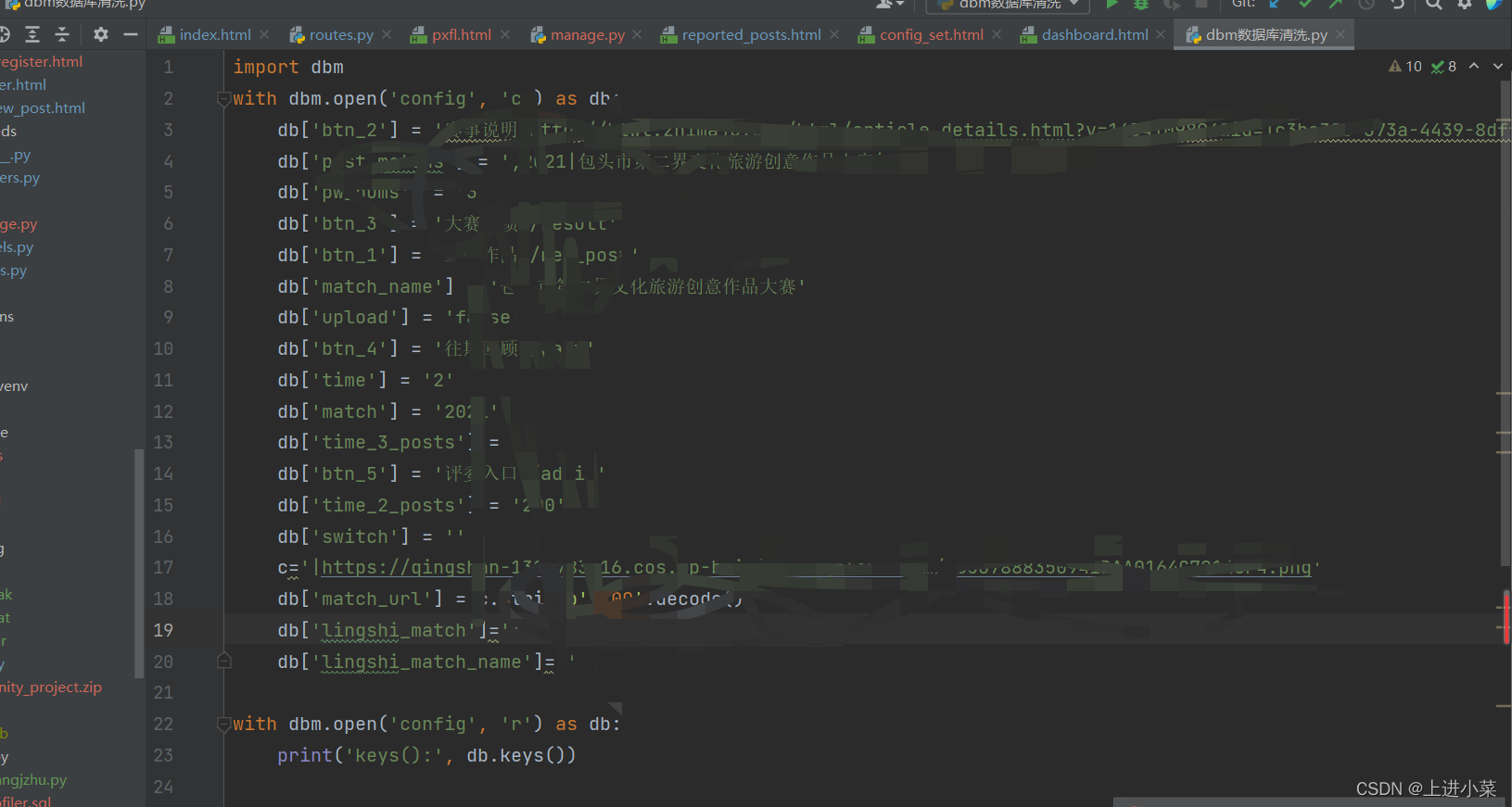Click the red error stripe mark

tap(1506, 617)
